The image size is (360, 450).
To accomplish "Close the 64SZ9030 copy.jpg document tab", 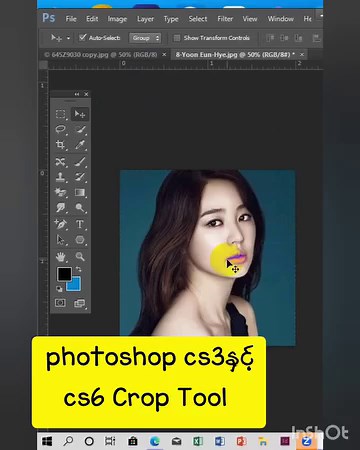I will click(164, 54).
